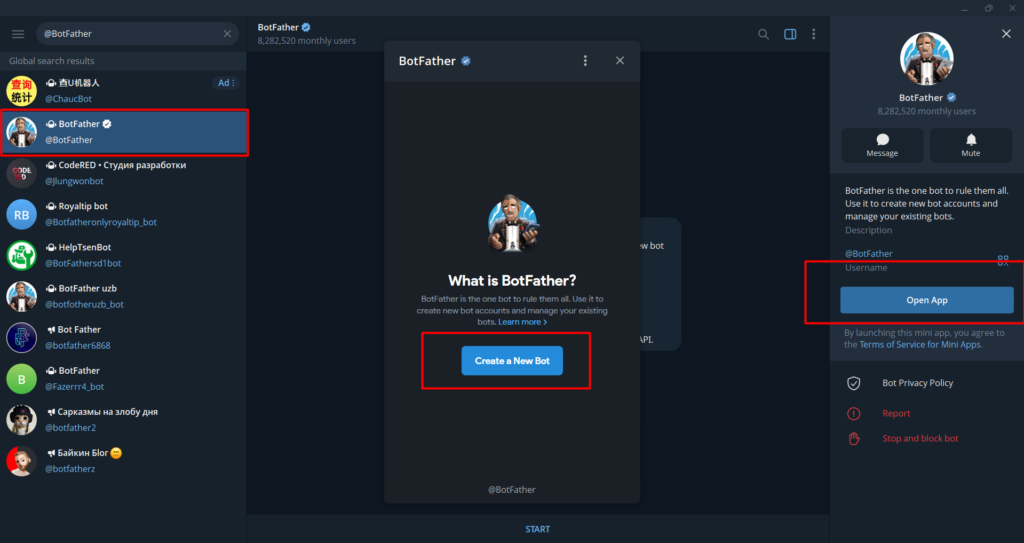Select the verified BotFather search result

click(123, 132)
